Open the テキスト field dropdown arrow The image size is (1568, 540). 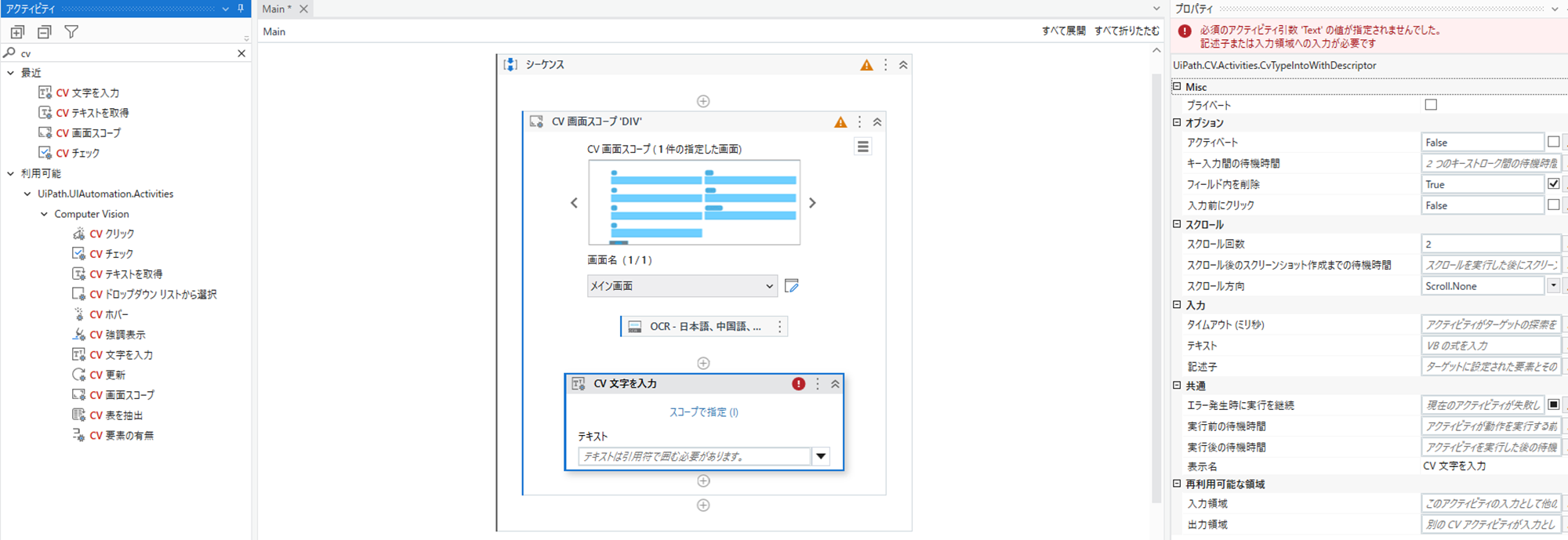click(821, 456)
